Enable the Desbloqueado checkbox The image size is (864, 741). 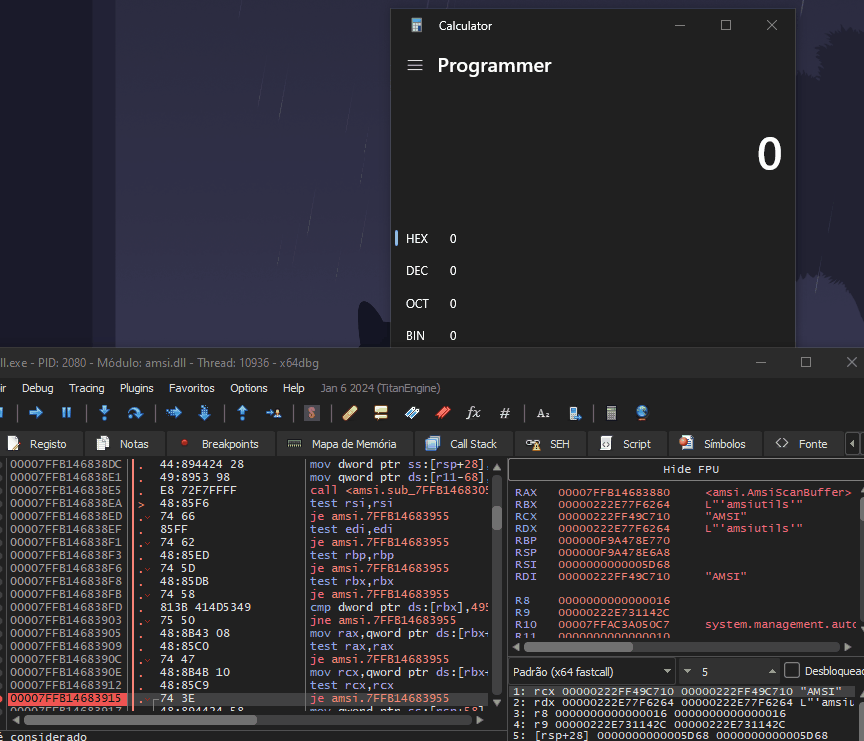792,670
